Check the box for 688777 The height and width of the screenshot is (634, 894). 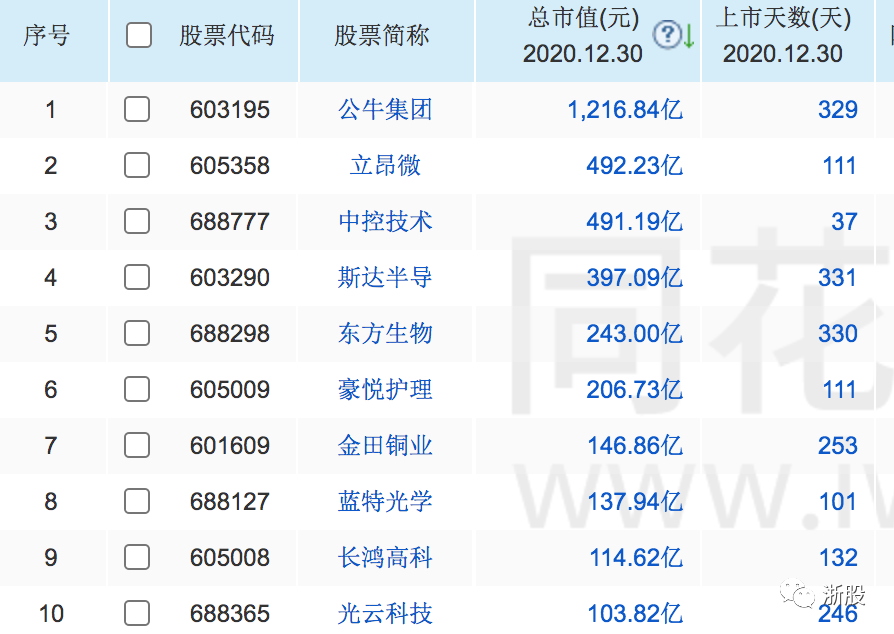tap(137, 221)
